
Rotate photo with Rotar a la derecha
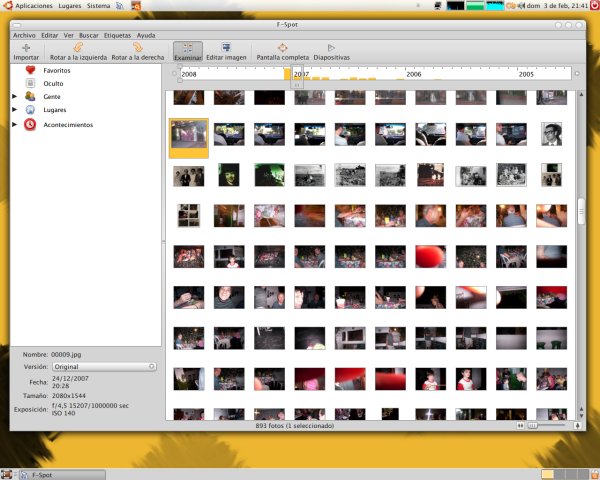point(138,52)
